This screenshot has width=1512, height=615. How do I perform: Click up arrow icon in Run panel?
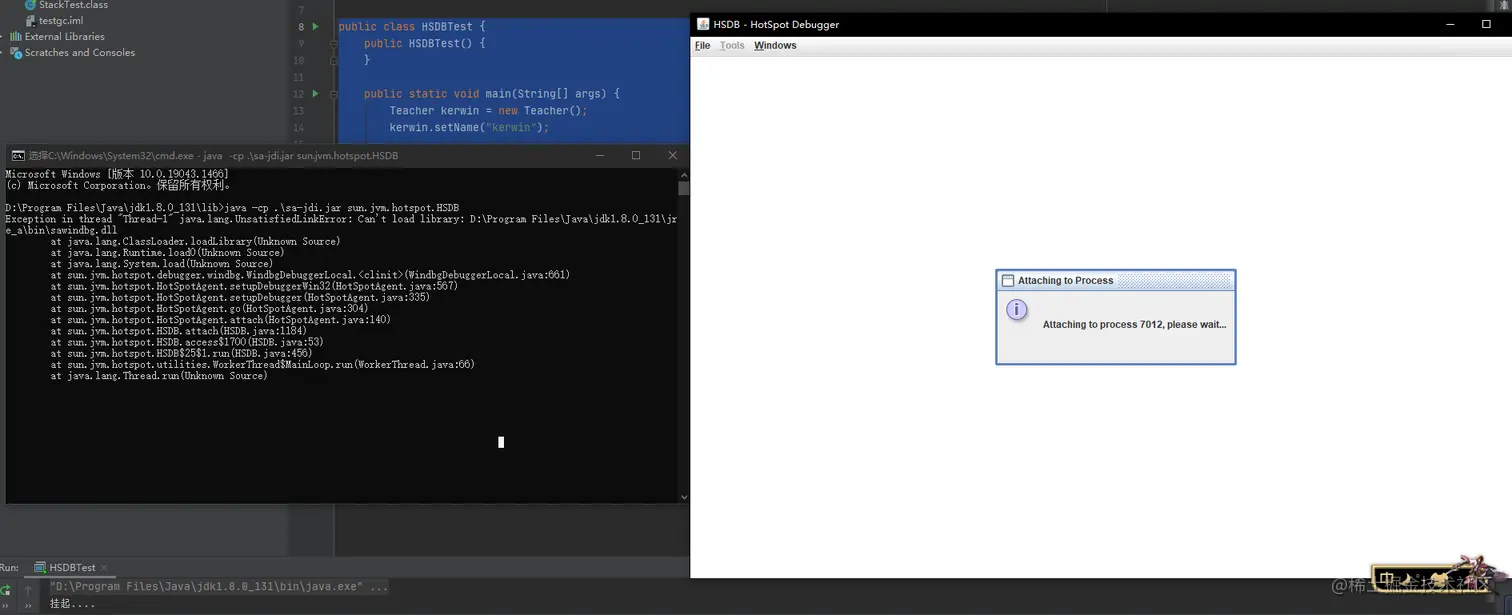pos(28,590)
